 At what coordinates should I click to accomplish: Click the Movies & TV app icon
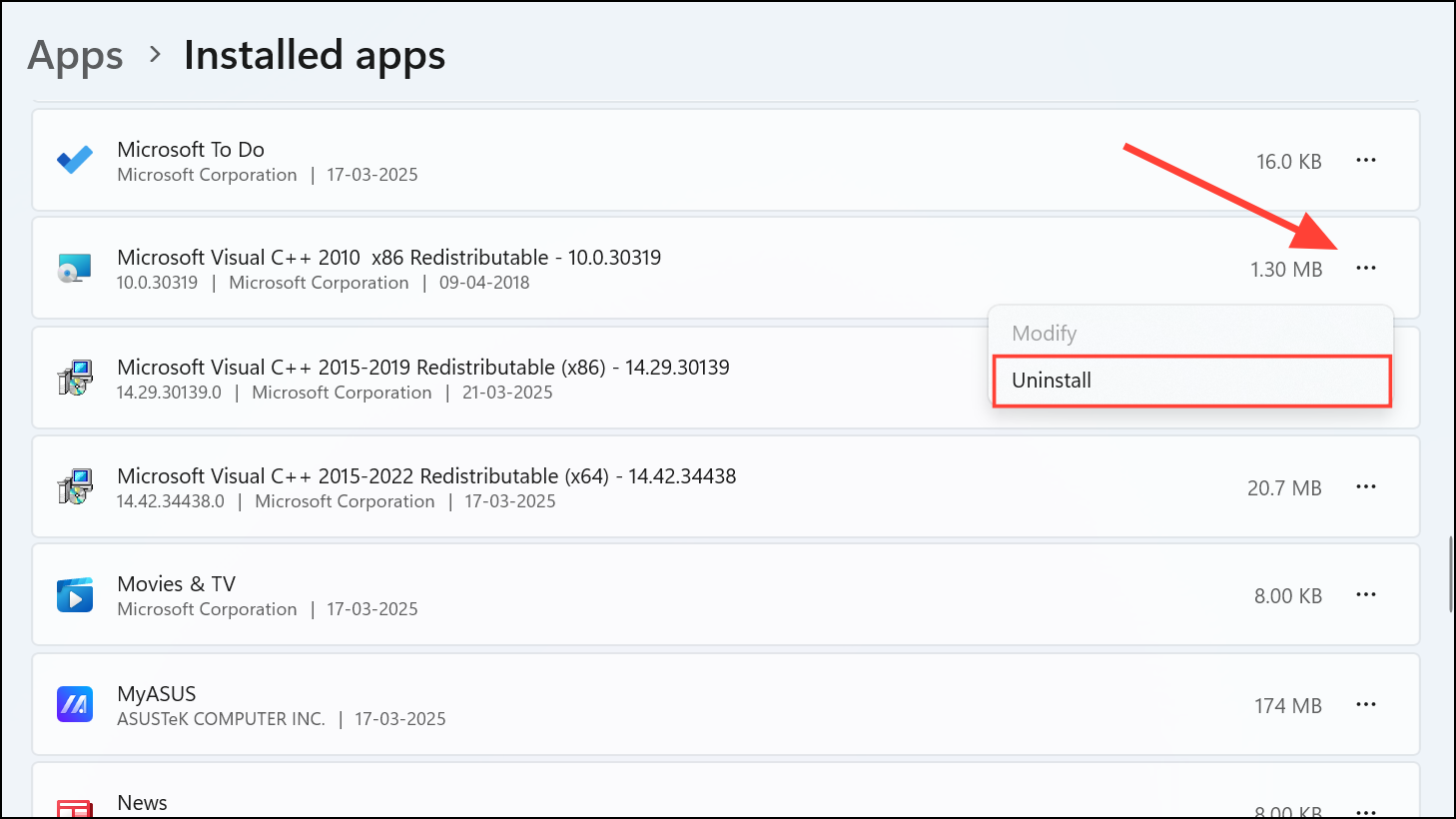tap(75, 595)
